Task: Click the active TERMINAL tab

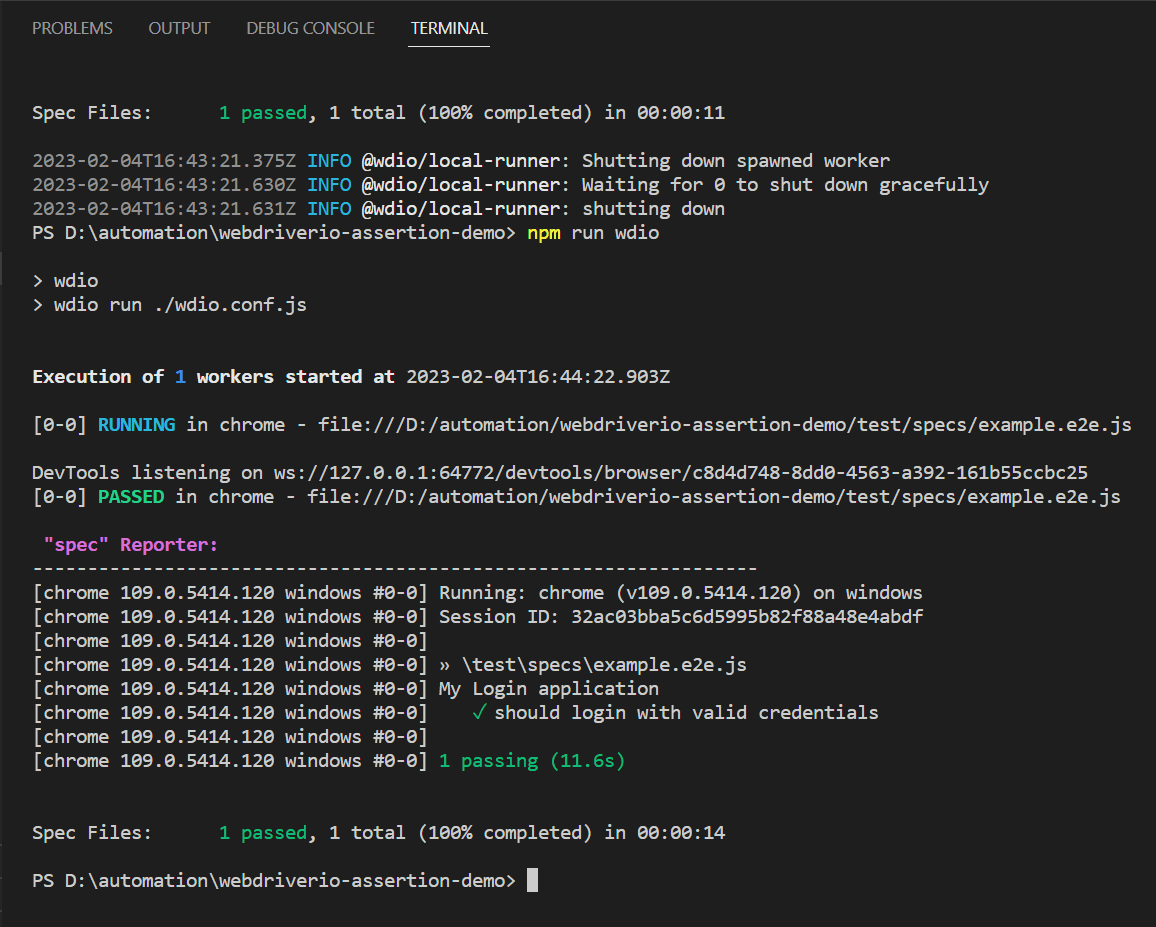Action: 448,28
